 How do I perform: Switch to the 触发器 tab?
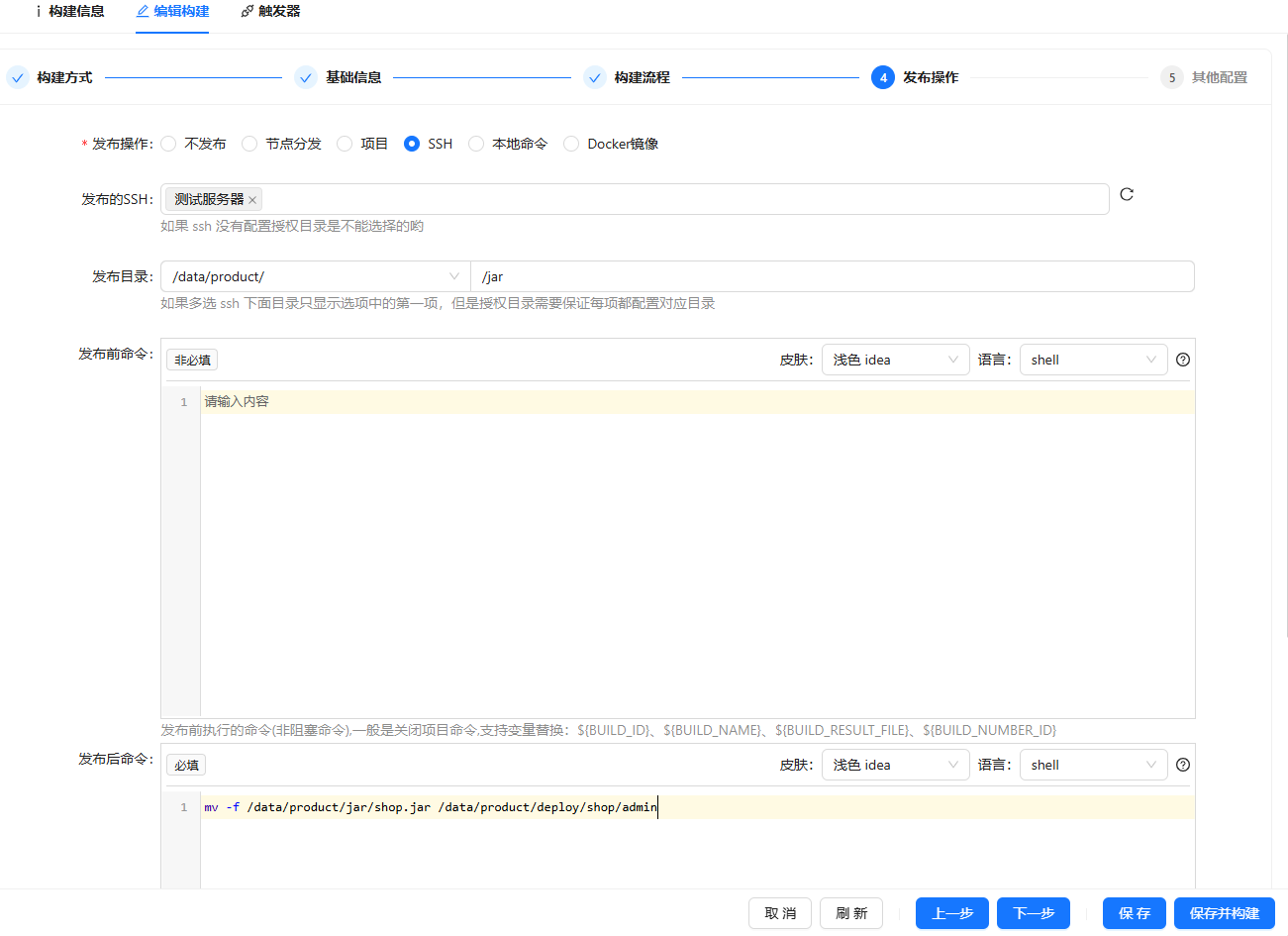pyautogui.click(x=269, y=13)
